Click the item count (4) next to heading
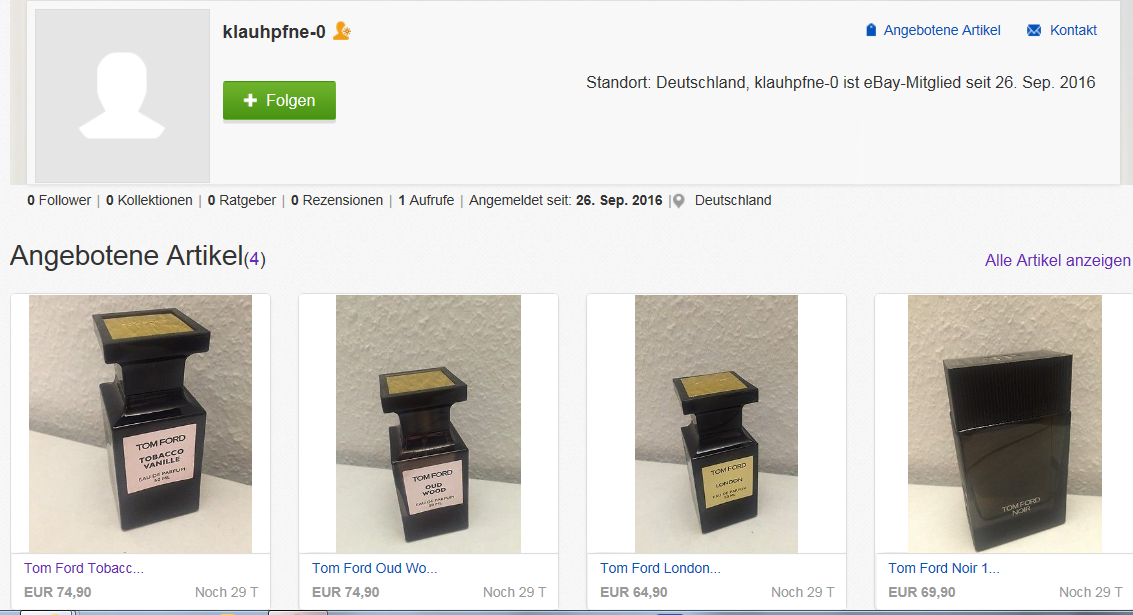 [x=254, y=259]
